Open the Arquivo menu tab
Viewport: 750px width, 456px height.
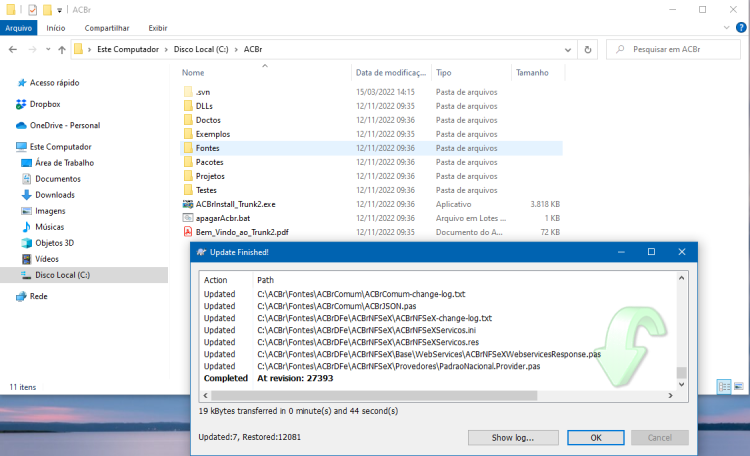click(x=19, y=28)
